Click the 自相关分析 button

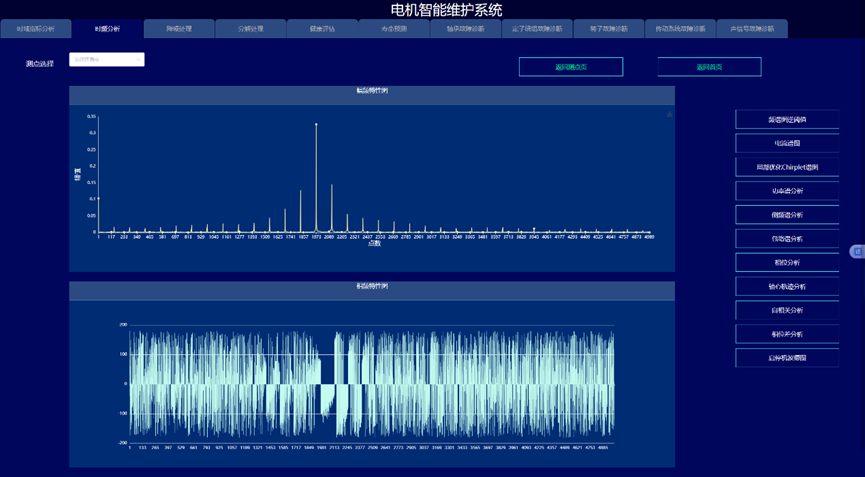point(787,311)
